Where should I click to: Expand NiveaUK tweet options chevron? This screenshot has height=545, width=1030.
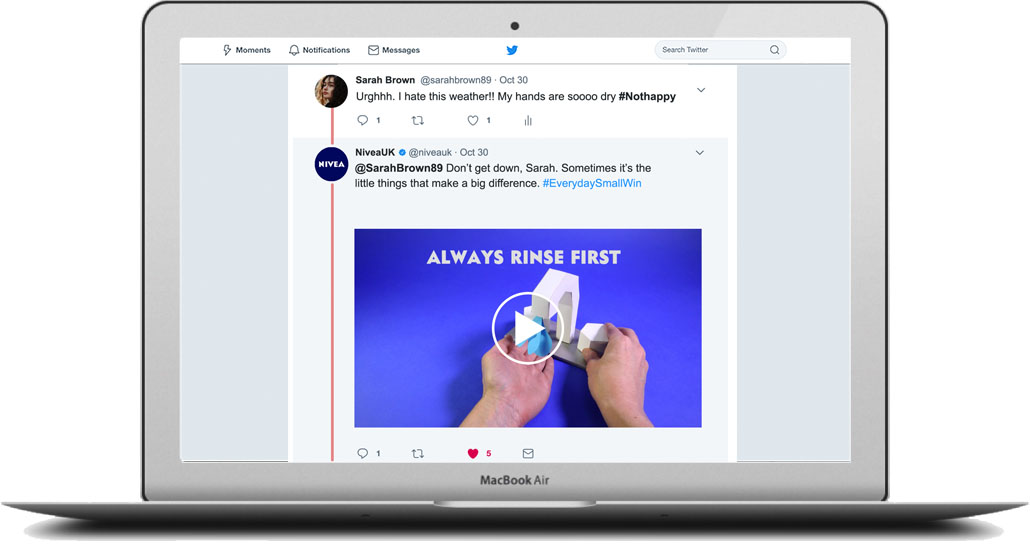click(700, 153)
